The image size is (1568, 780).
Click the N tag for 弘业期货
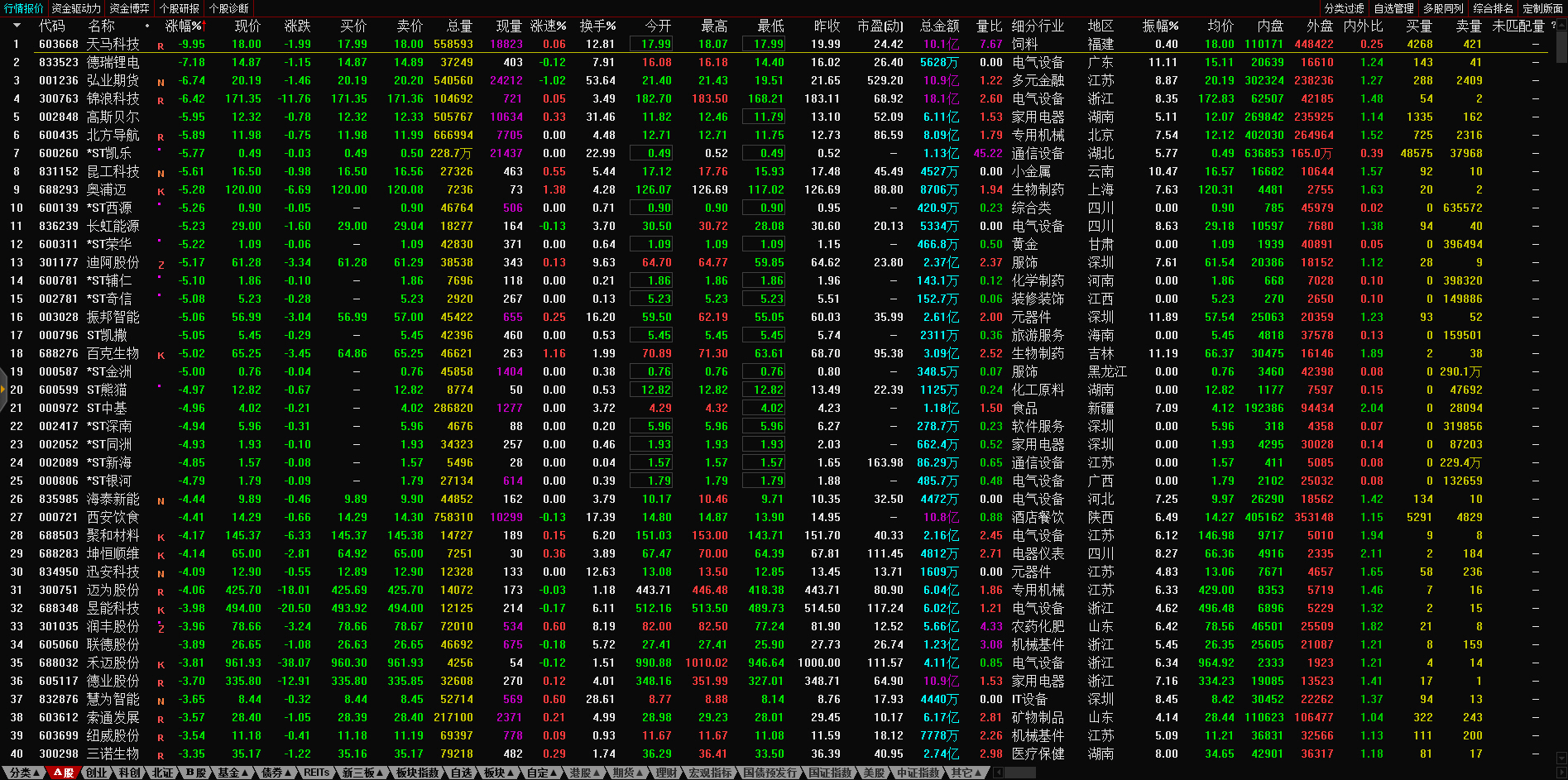tap(161, 83)
